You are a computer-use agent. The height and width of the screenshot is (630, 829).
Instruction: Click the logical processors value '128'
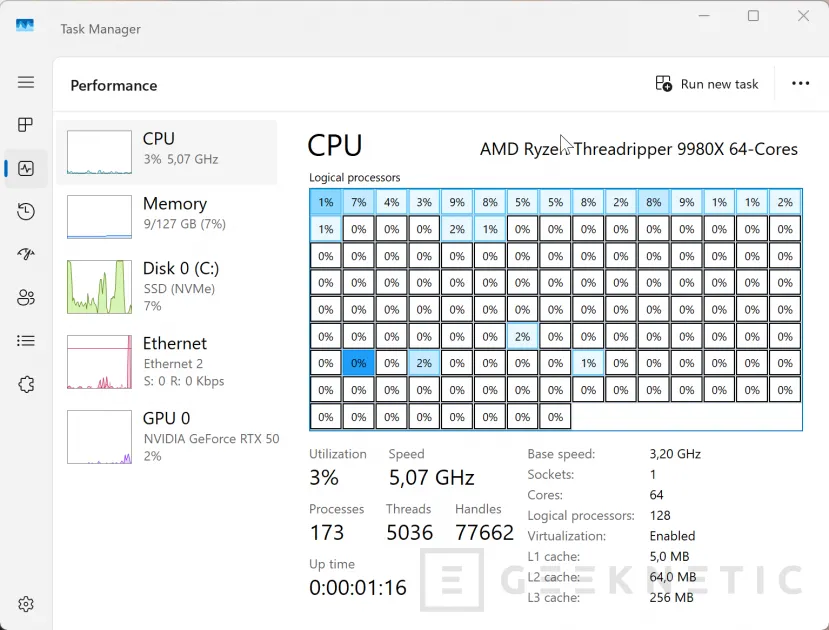coord(660,515)
